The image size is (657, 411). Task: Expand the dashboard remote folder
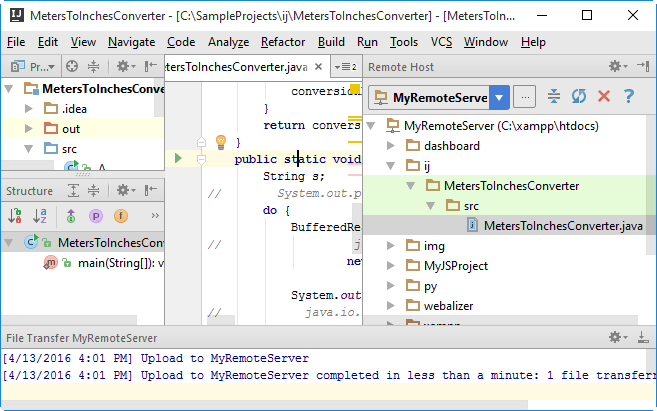coord(391,146)
